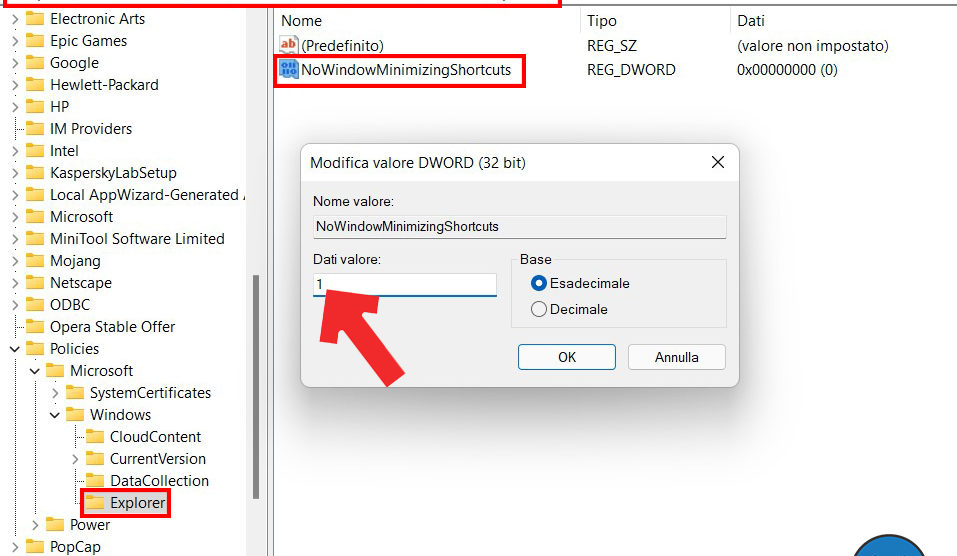The image size is (957, 556).
Task: Click the Mojang folder icon
Action: coord(35,261)
